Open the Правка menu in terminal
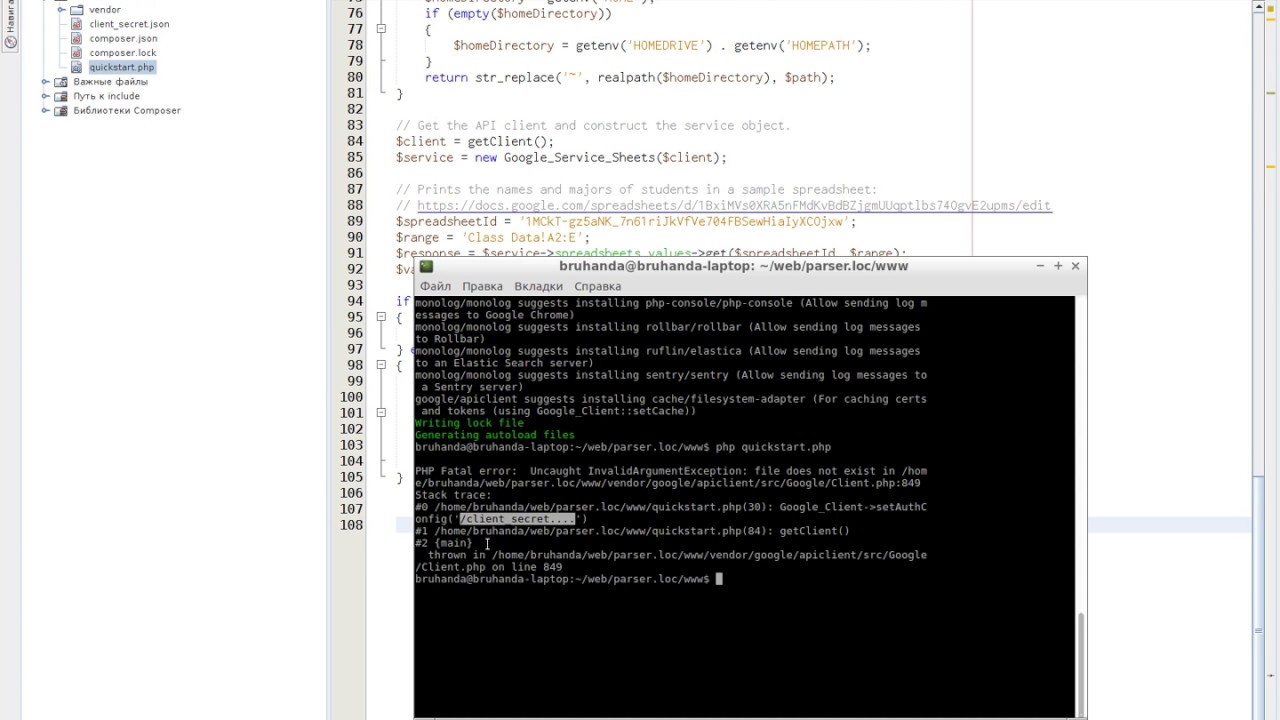Viewport: 1280px width, 720px height. [x=482, y=286]
